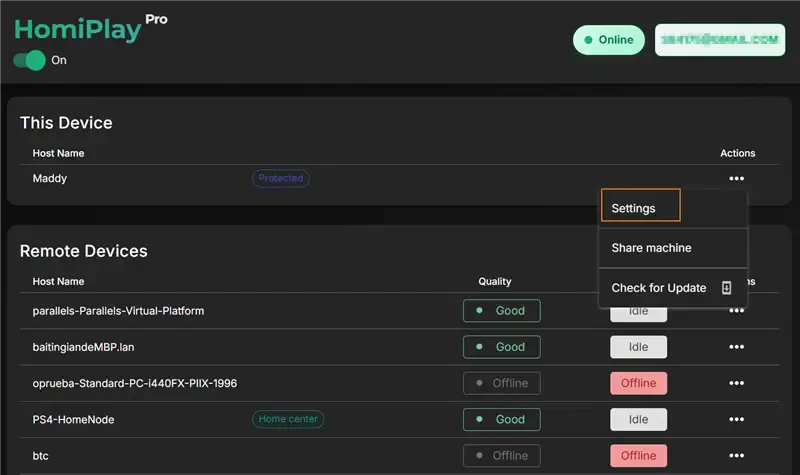Click Good quality badge for parallels-Parallels-Virtual-Platform

502,311
